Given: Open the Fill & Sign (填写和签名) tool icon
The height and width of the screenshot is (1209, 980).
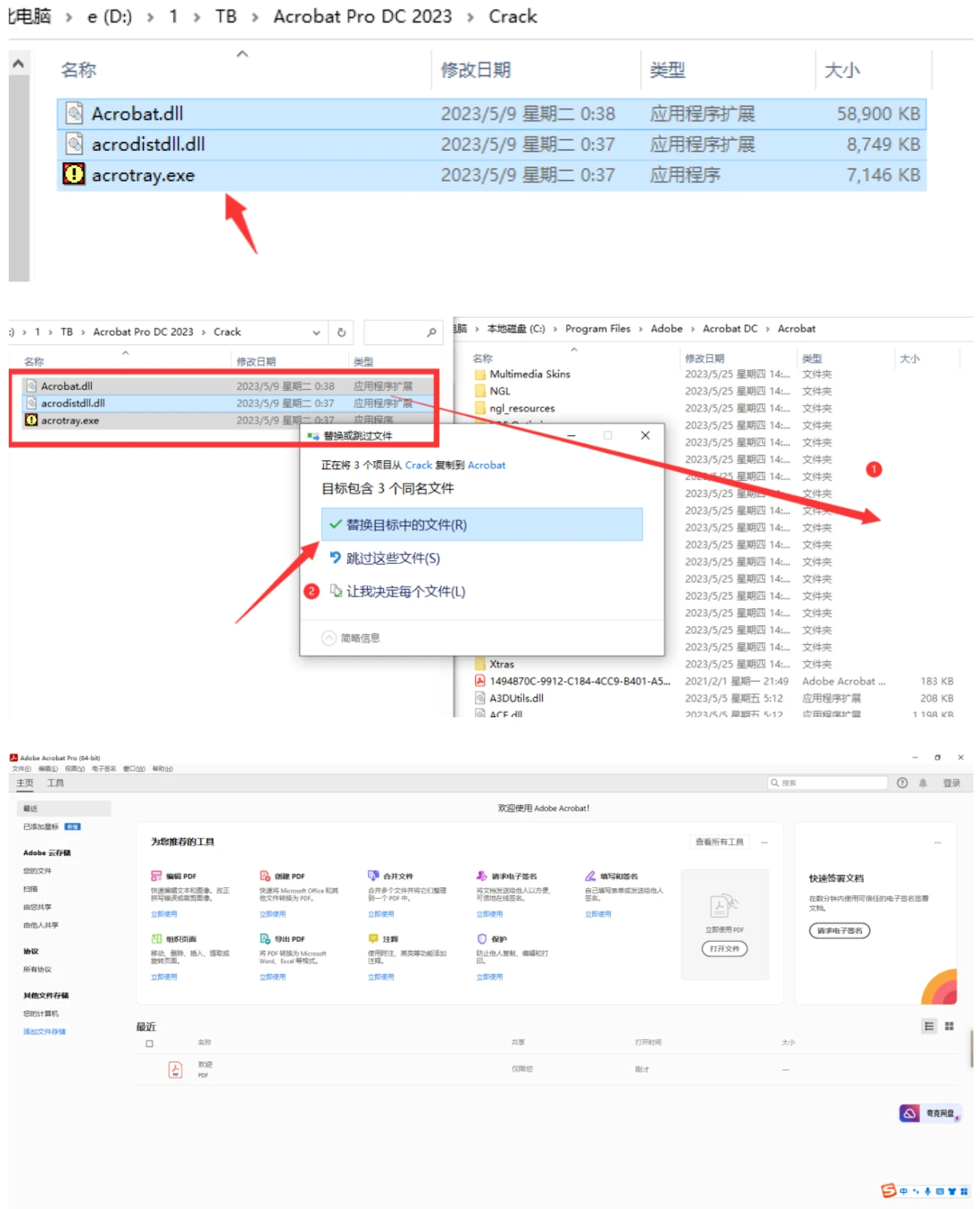Looking at the screenshot, I should (x=590, y=876).
